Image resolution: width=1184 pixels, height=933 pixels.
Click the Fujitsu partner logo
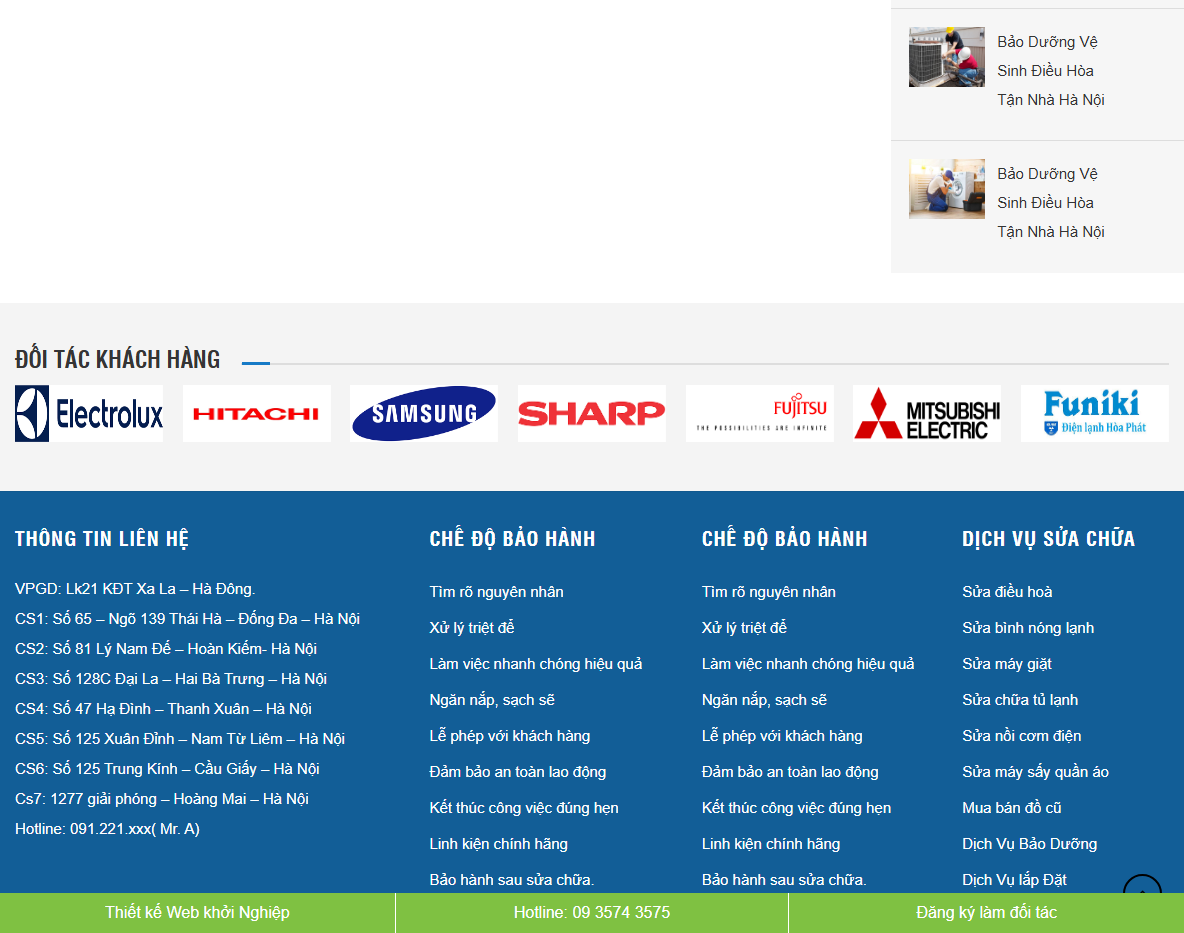pos(759,414)
